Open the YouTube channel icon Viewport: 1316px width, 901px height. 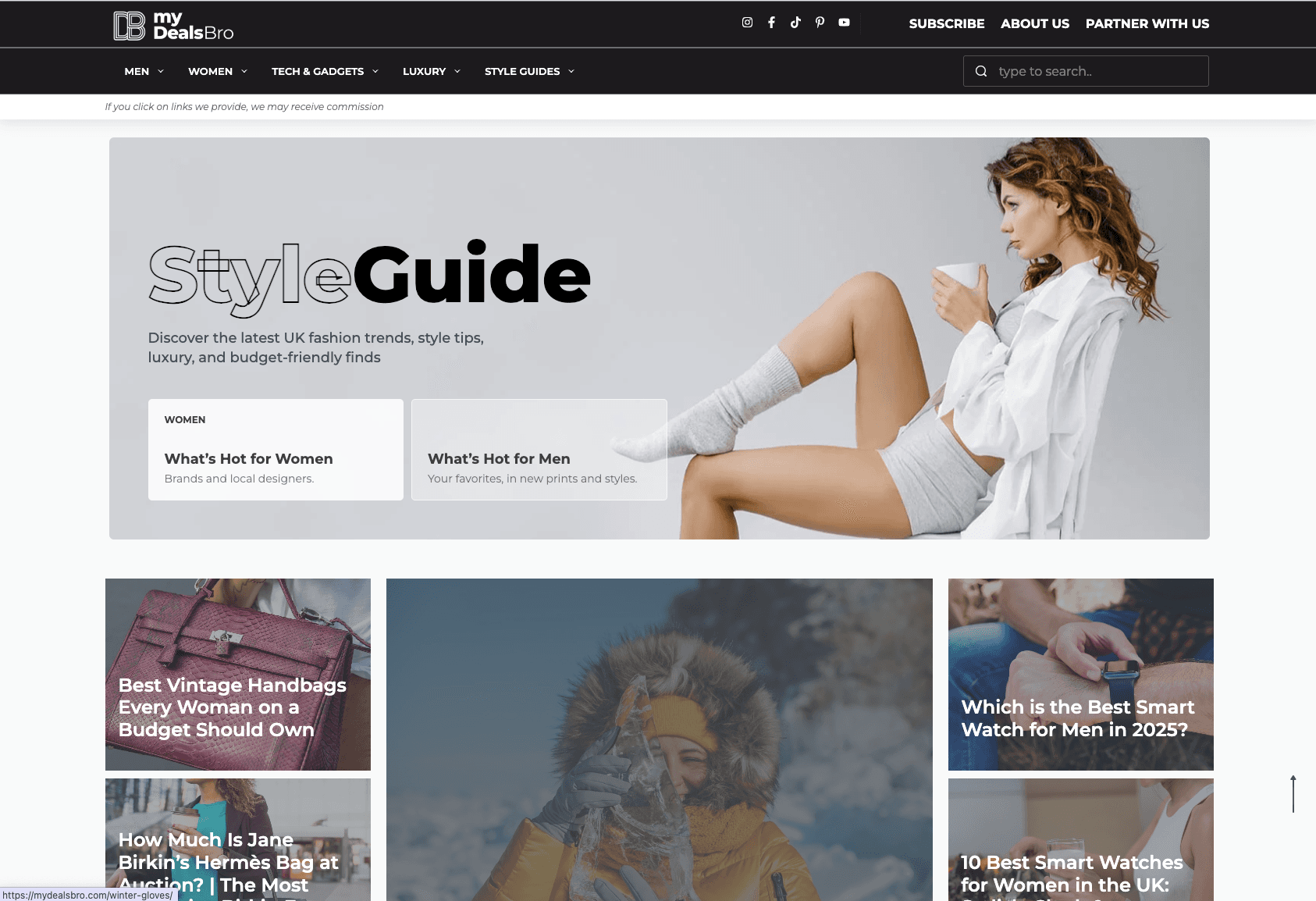coord(844,23)
